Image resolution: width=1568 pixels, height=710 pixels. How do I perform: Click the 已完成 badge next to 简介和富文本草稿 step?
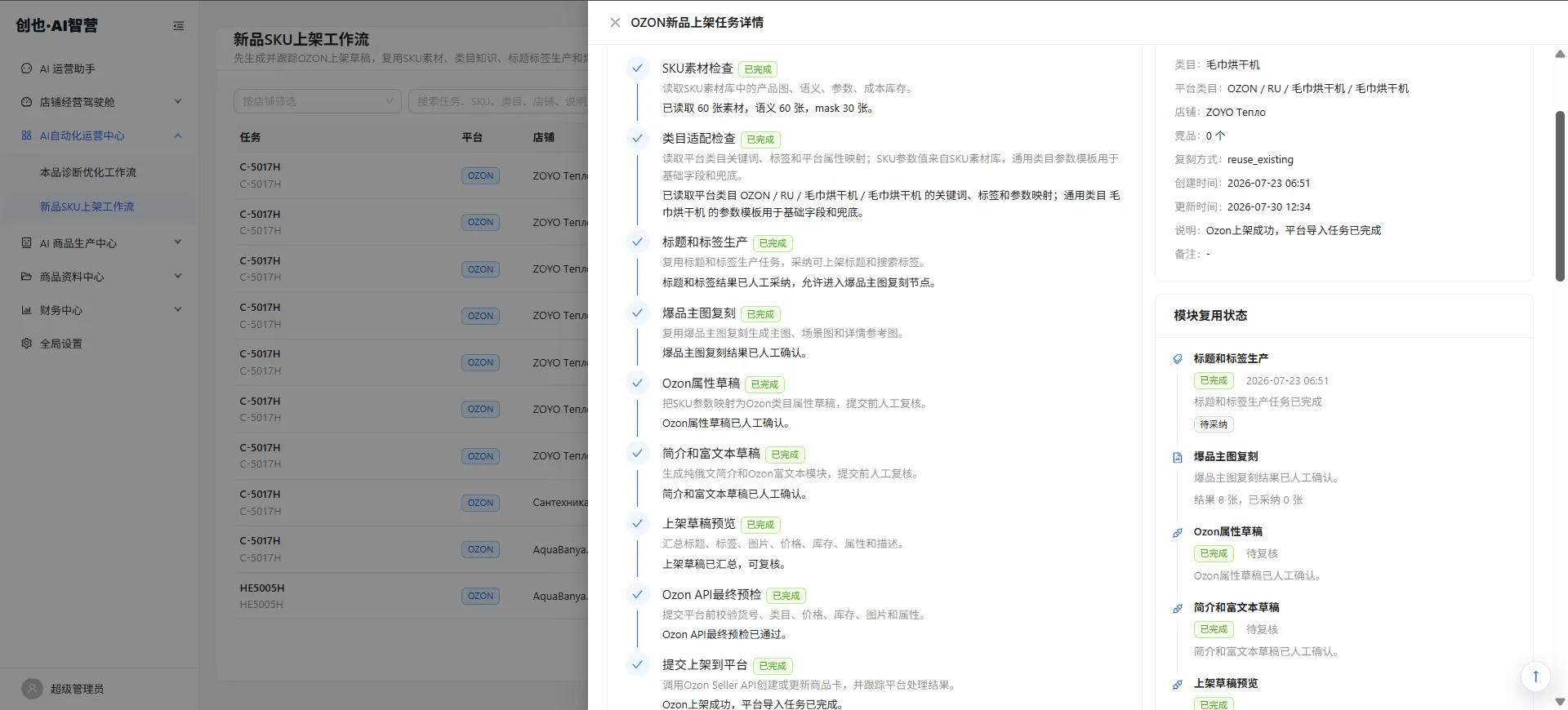(785, 455)
